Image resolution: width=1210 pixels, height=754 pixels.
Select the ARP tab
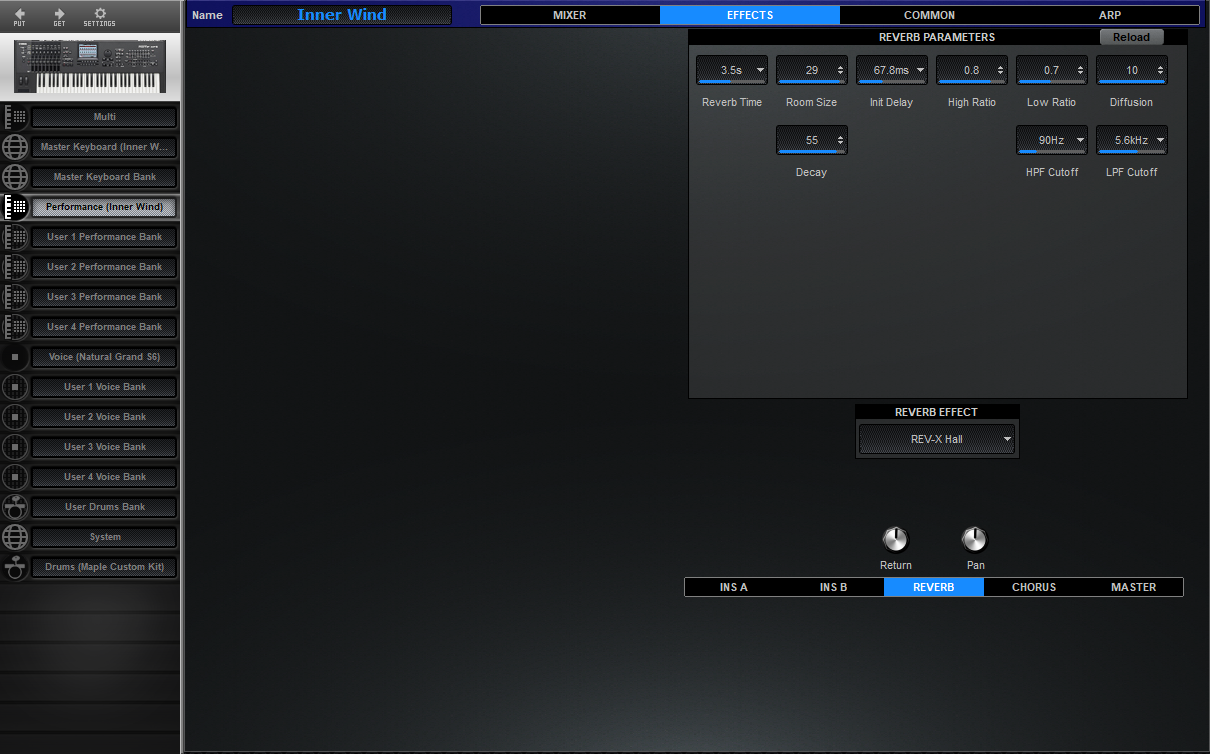click(x=1109, y=14)
